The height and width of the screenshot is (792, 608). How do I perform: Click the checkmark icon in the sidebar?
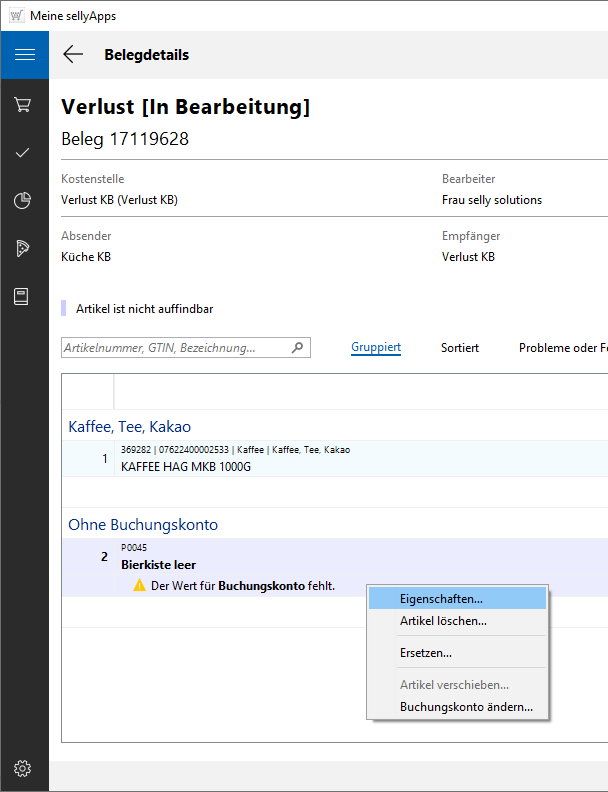24,152
